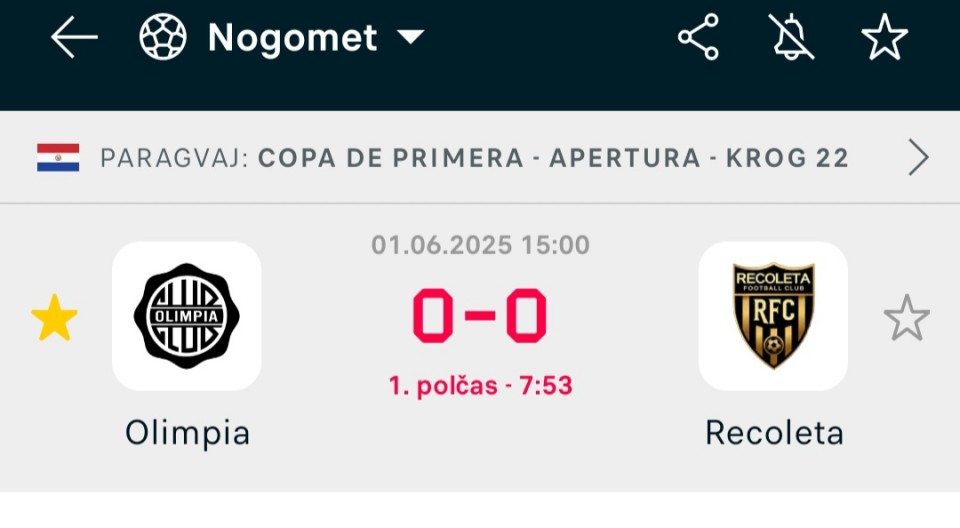Open the Olimpia team name
Image resolution: width=960 pixels, height=528 pixels.
pyautogui.click(x=187, y=433)
